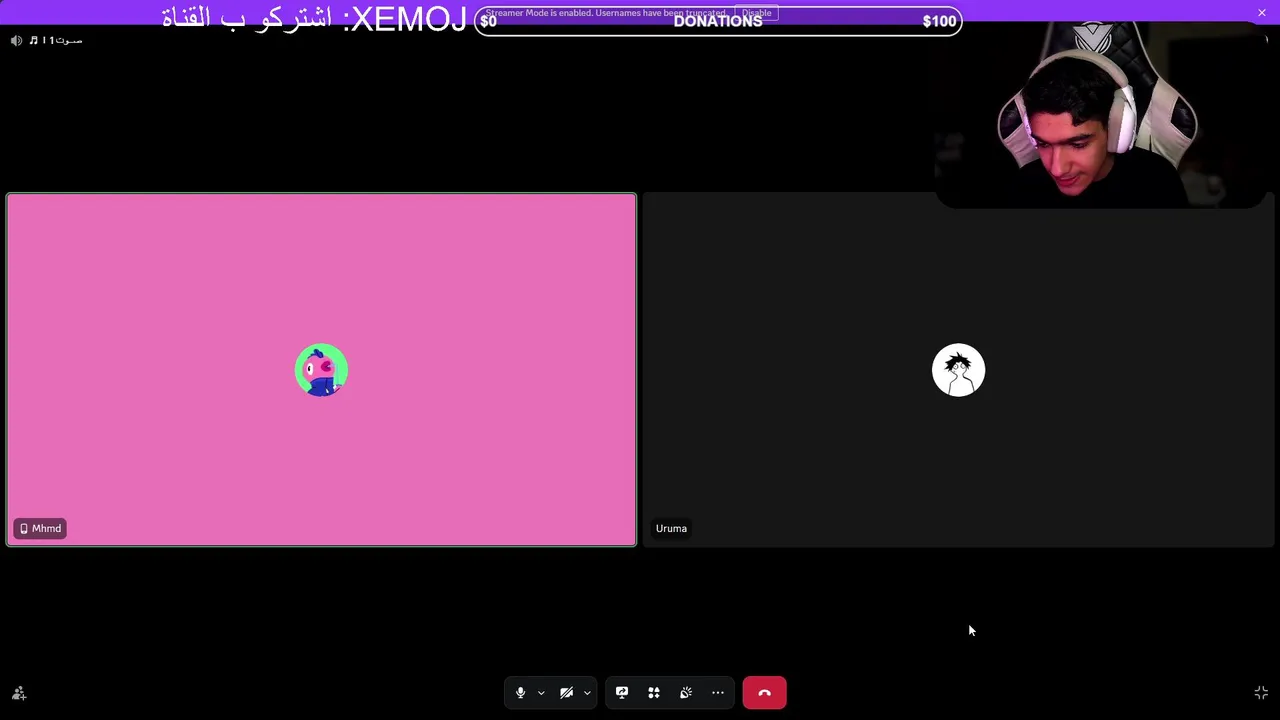Click Mhmd's avatar

321,370
